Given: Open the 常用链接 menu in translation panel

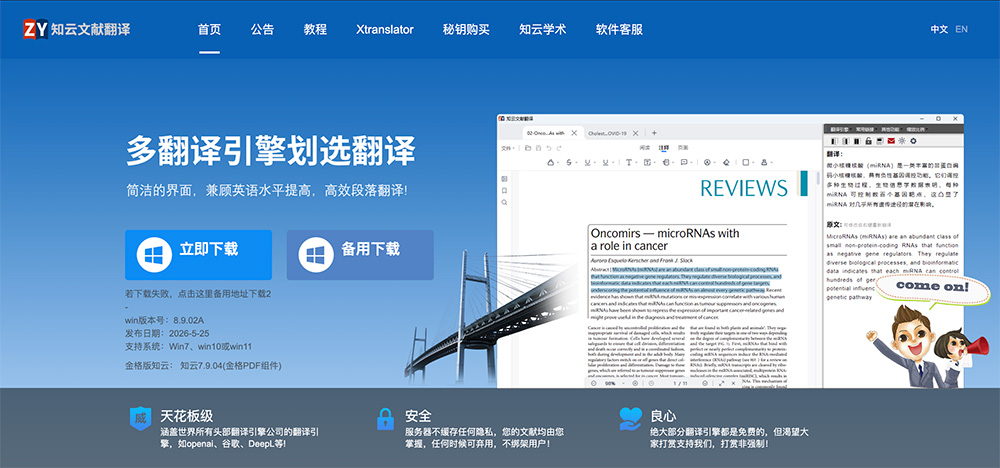Looking at the screenshot, I should coord(866,129).
